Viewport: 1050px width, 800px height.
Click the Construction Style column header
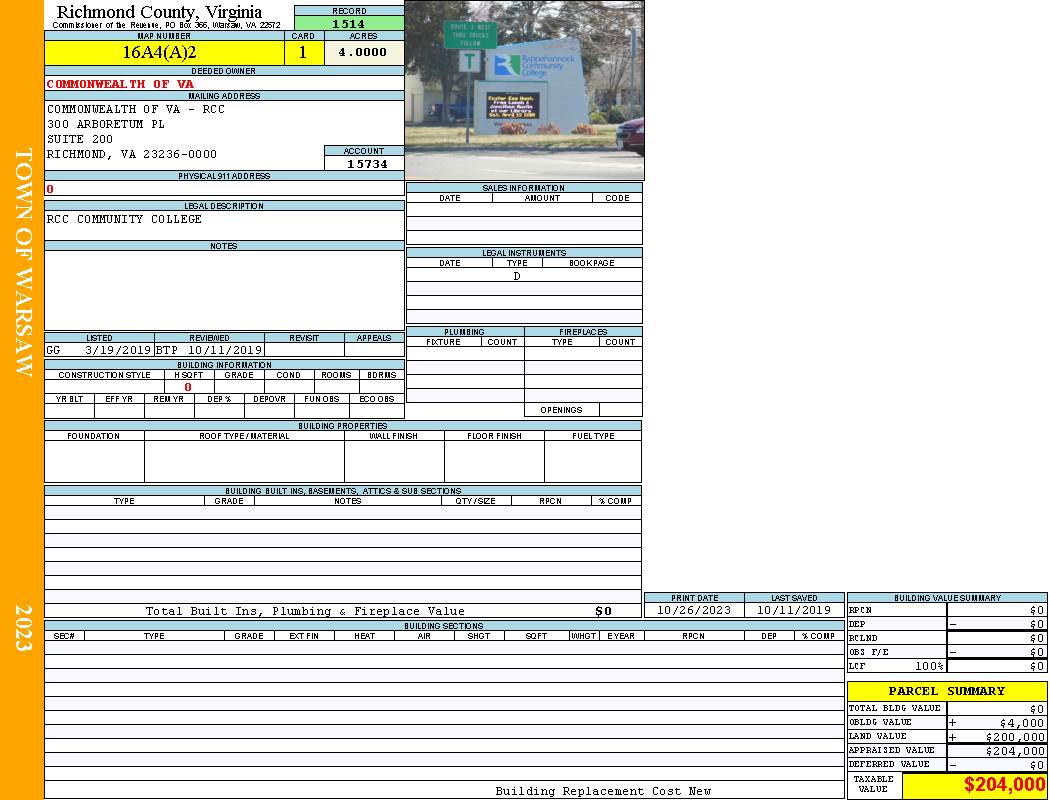tap(104, 375)
